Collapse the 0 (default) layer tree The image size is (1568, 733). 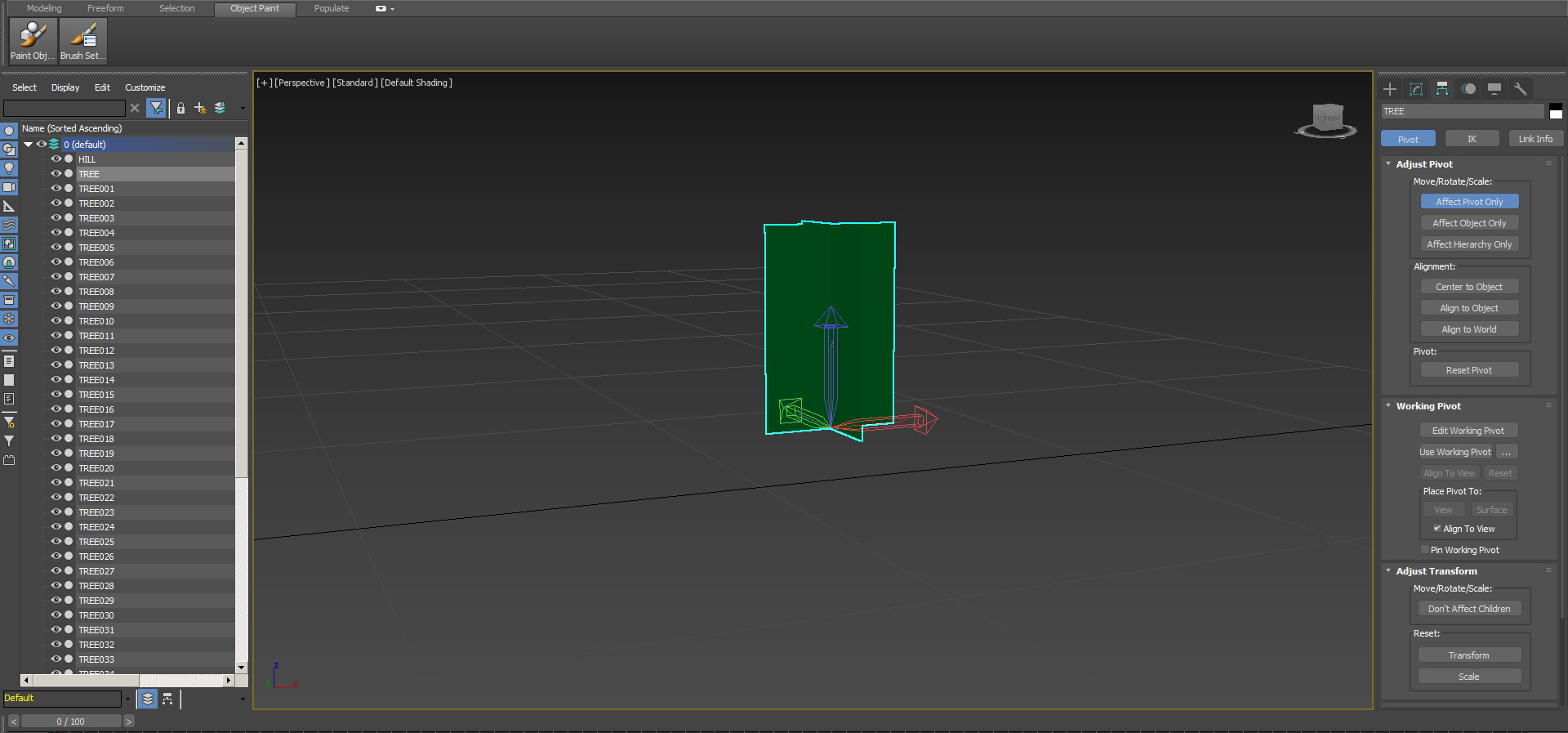click(29, 145)
